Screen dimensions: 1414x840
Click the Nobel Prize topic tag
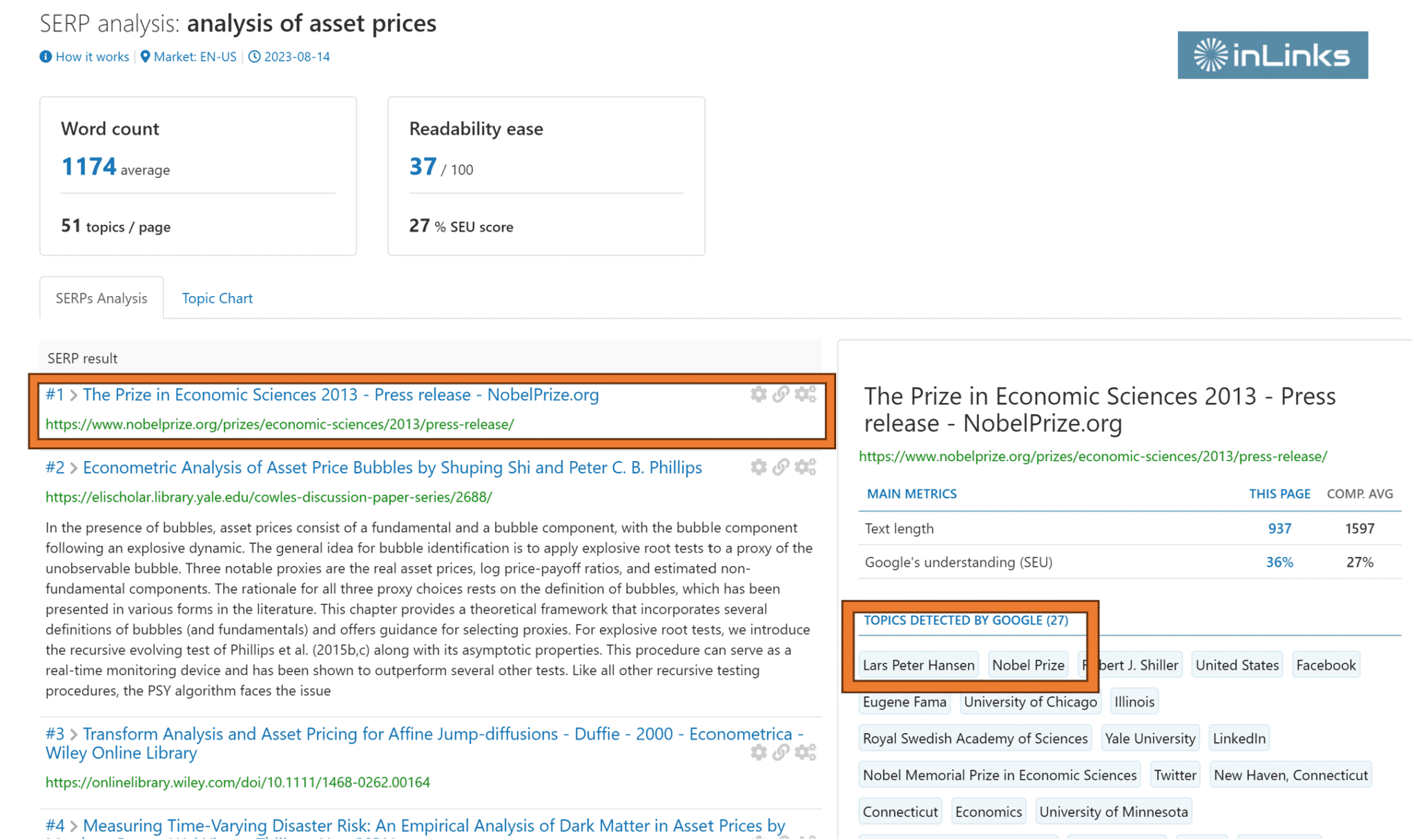click(x=1028, y=665)
